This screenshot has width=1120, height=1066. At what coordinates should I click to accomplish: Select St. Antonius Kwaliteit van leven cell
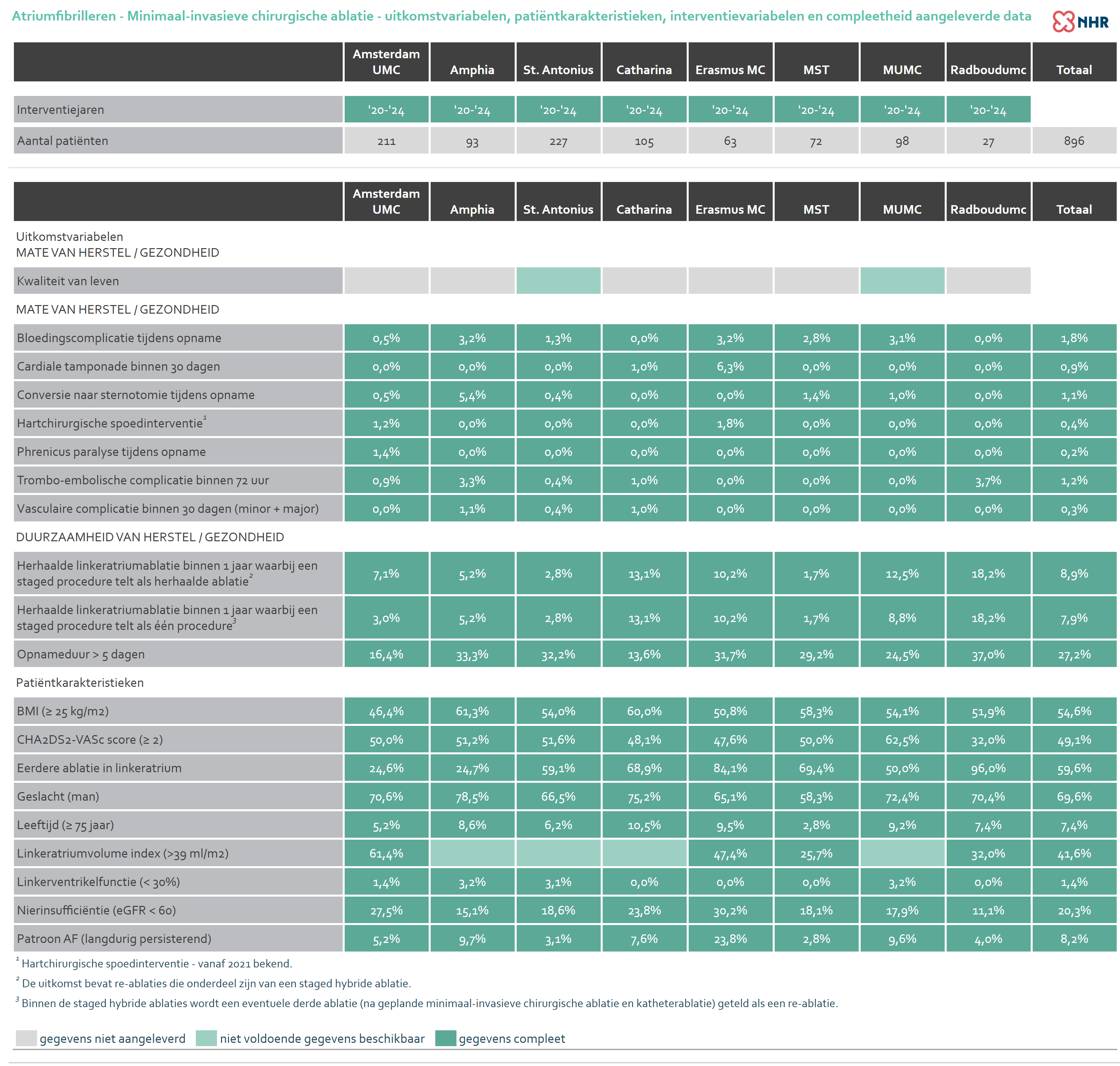point(558,281)
